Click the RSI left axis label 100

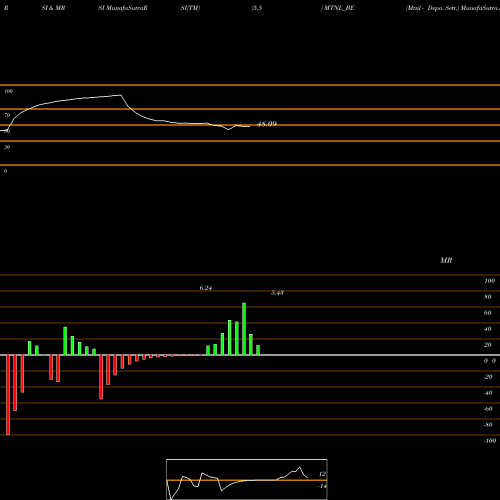click(9, 91)
